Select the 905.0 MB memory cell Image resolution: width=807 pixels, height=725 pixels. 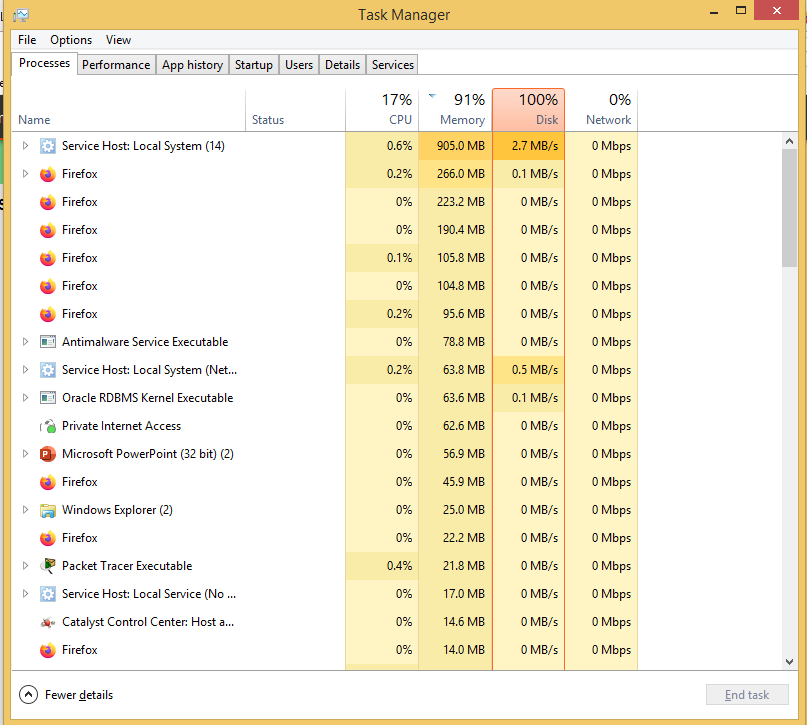[455, 146]
